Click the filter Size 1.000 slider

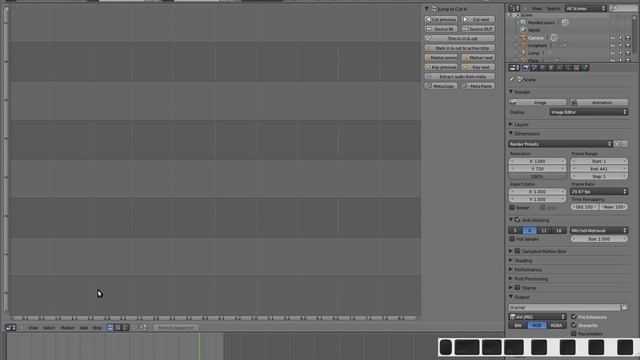(599, 239)
